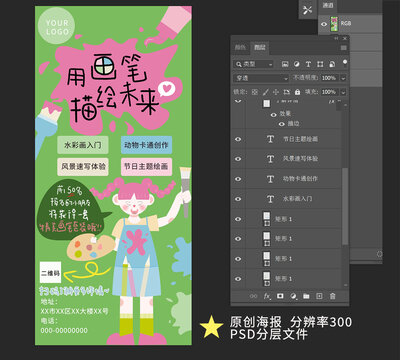Filter layers by shape layer icon
The image size is (400, 360).
(x=320, y=64)
